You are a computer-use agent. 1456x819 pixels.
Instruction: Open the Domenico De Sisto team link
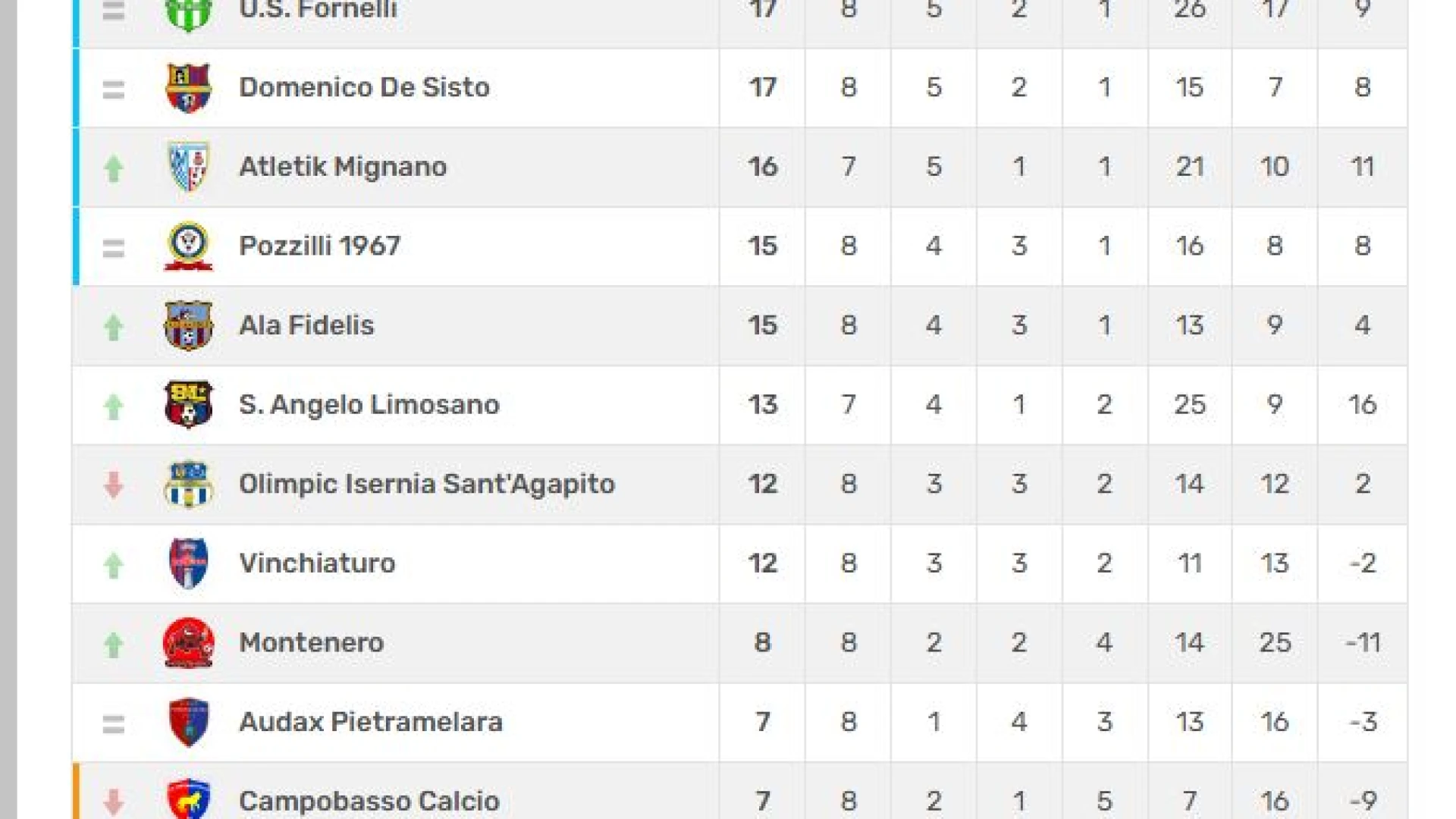tap(364, 87)
